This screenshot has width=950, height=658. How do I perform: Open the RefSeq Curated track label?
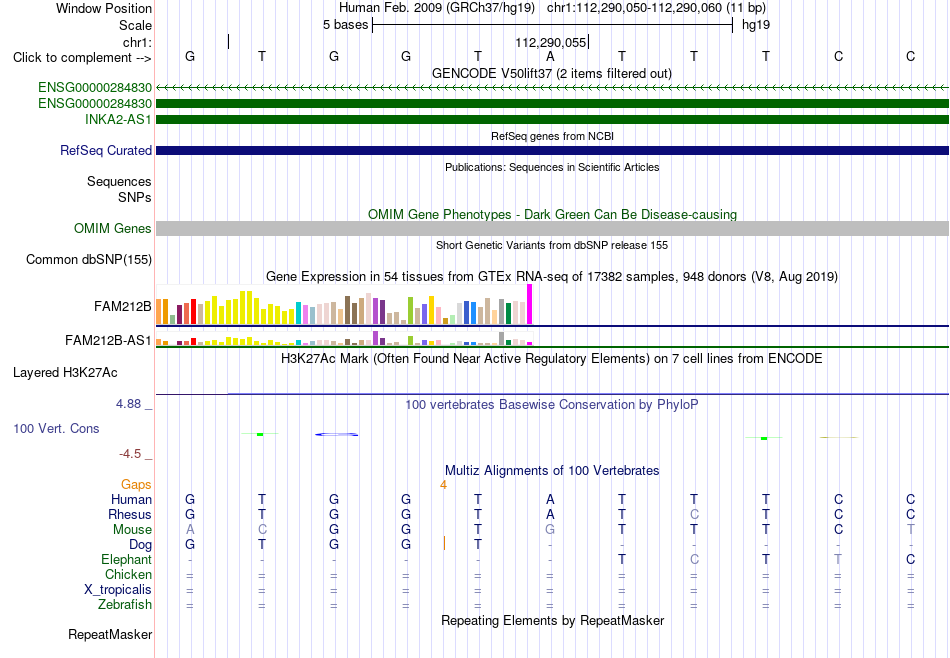click(x=106, y=150)
